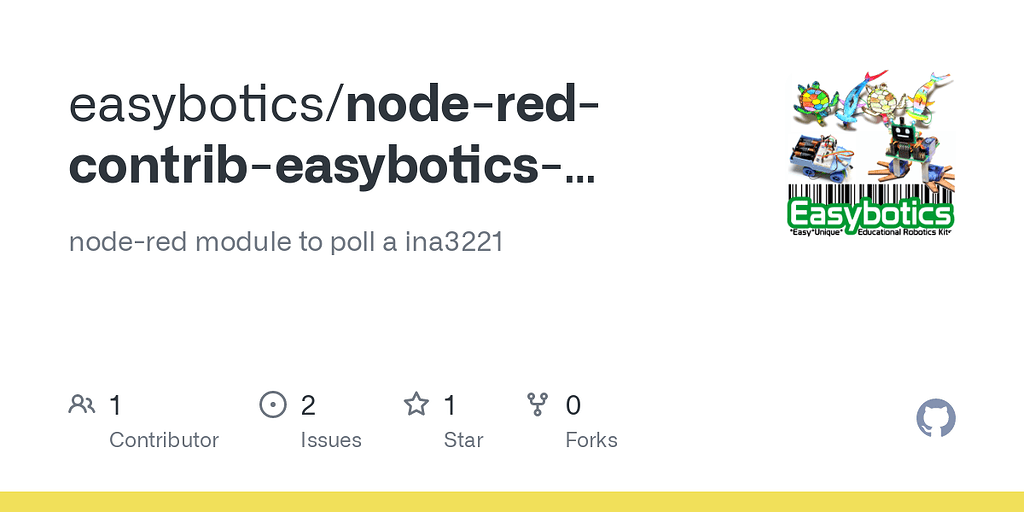Select the Star label

[464, 440]
